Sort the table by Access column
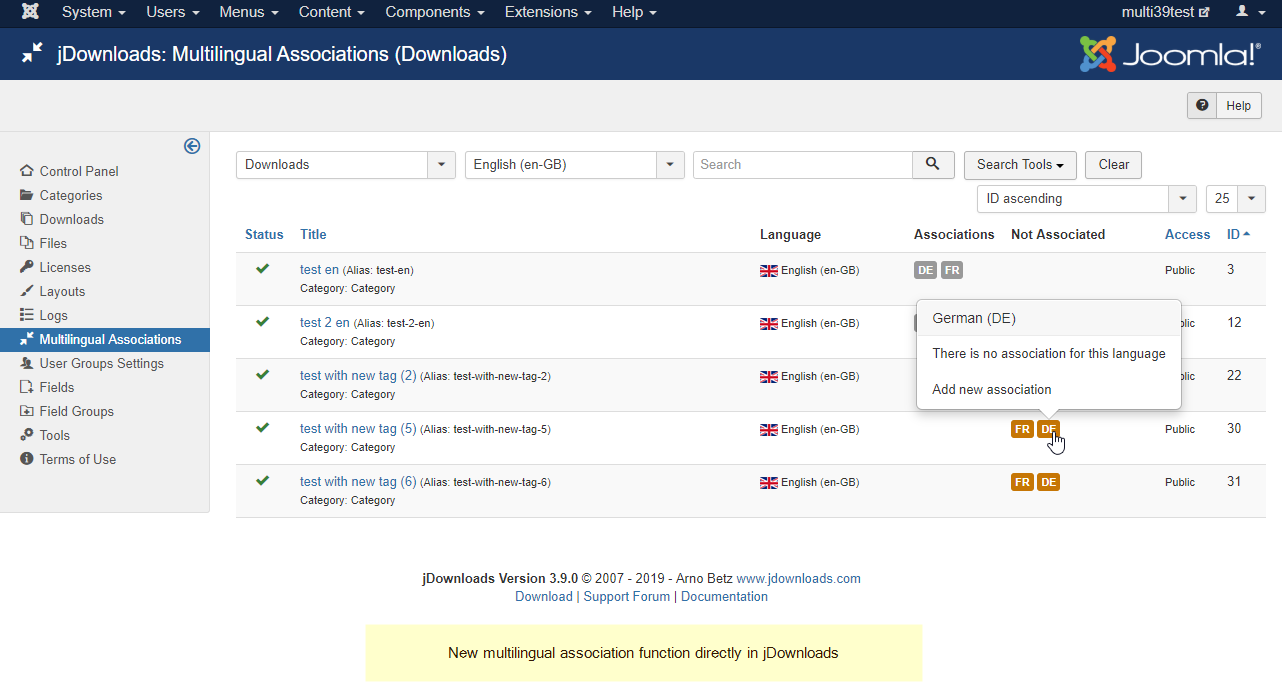 pos(1188,235)
